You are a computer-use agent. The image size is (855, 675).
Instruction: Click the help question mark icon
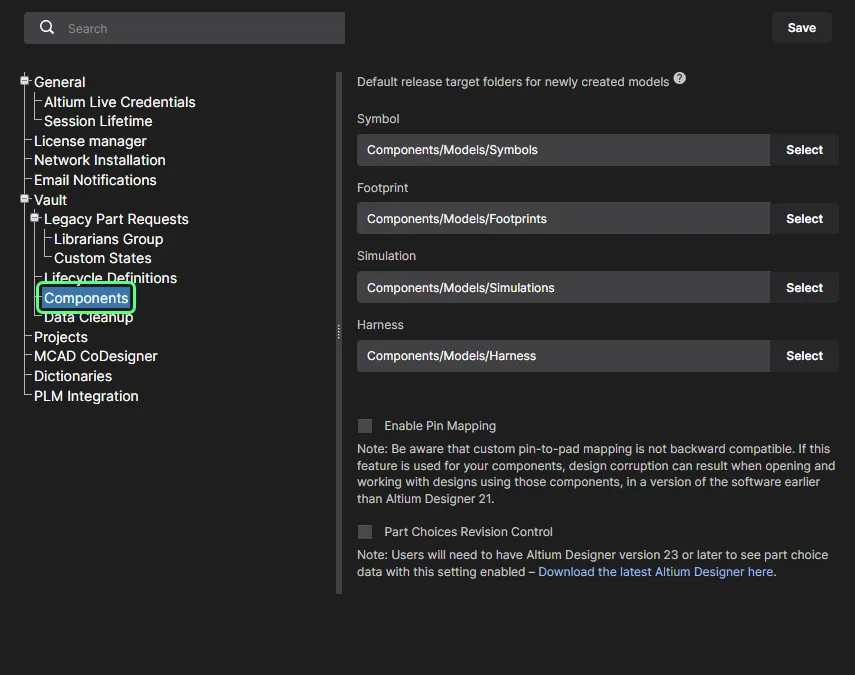[680, 79]
